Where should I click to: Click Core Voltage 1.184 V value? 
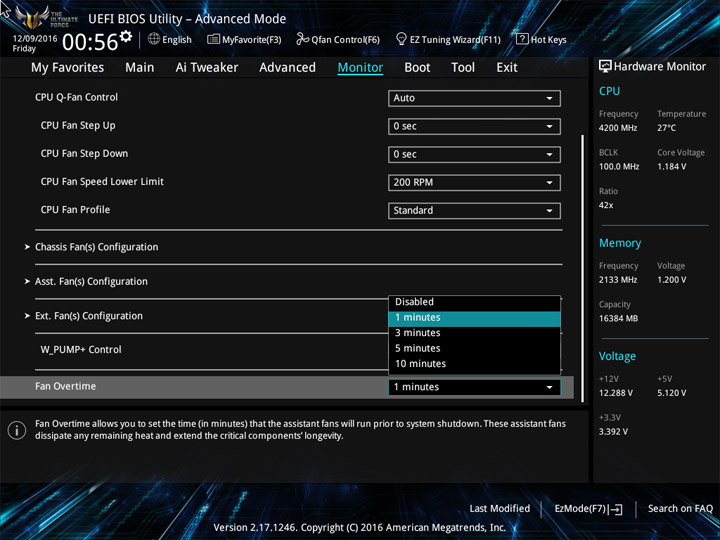click(672, 167)
